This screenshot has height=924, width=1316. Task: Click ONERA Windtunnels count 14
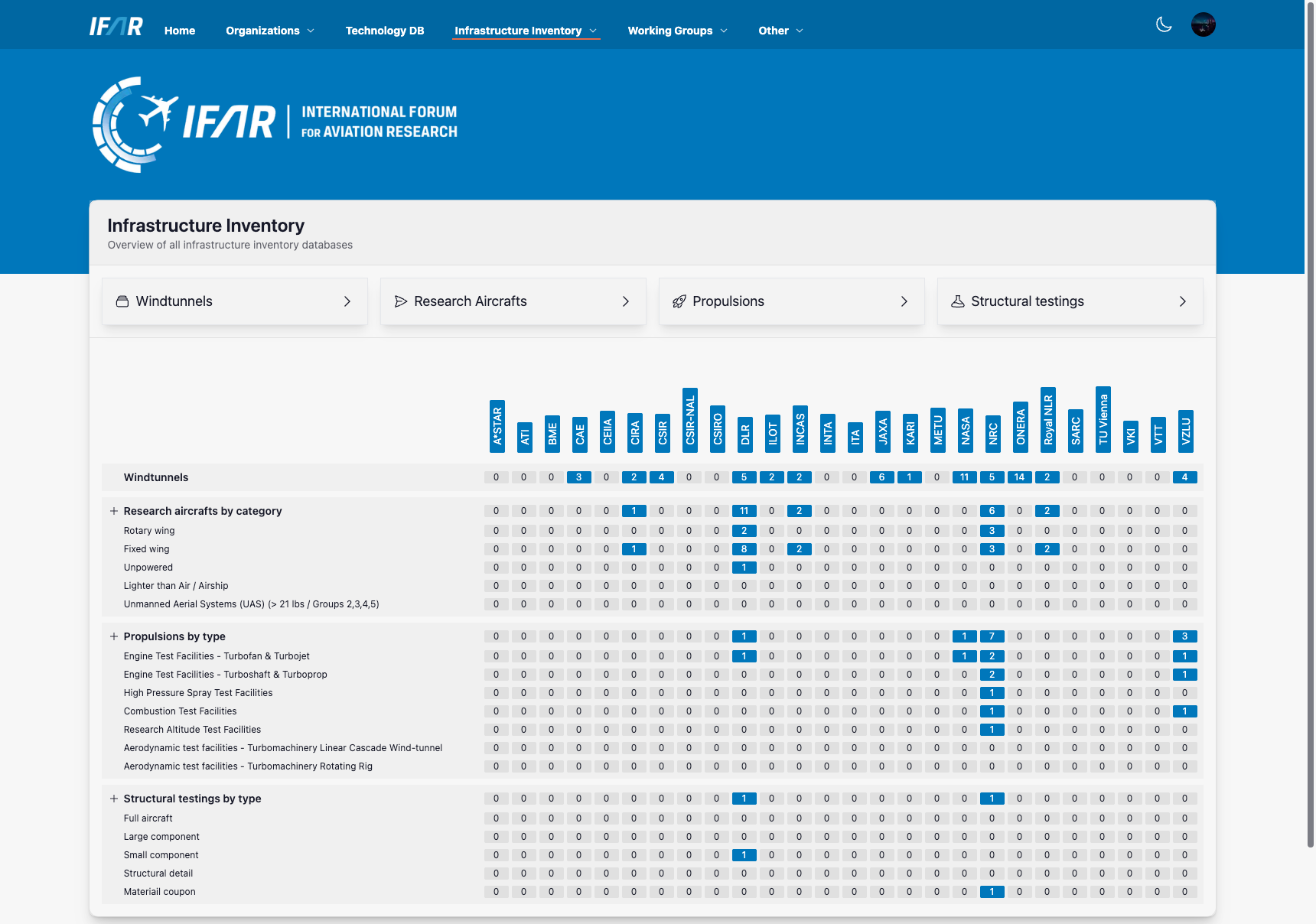coord(1020,477)
